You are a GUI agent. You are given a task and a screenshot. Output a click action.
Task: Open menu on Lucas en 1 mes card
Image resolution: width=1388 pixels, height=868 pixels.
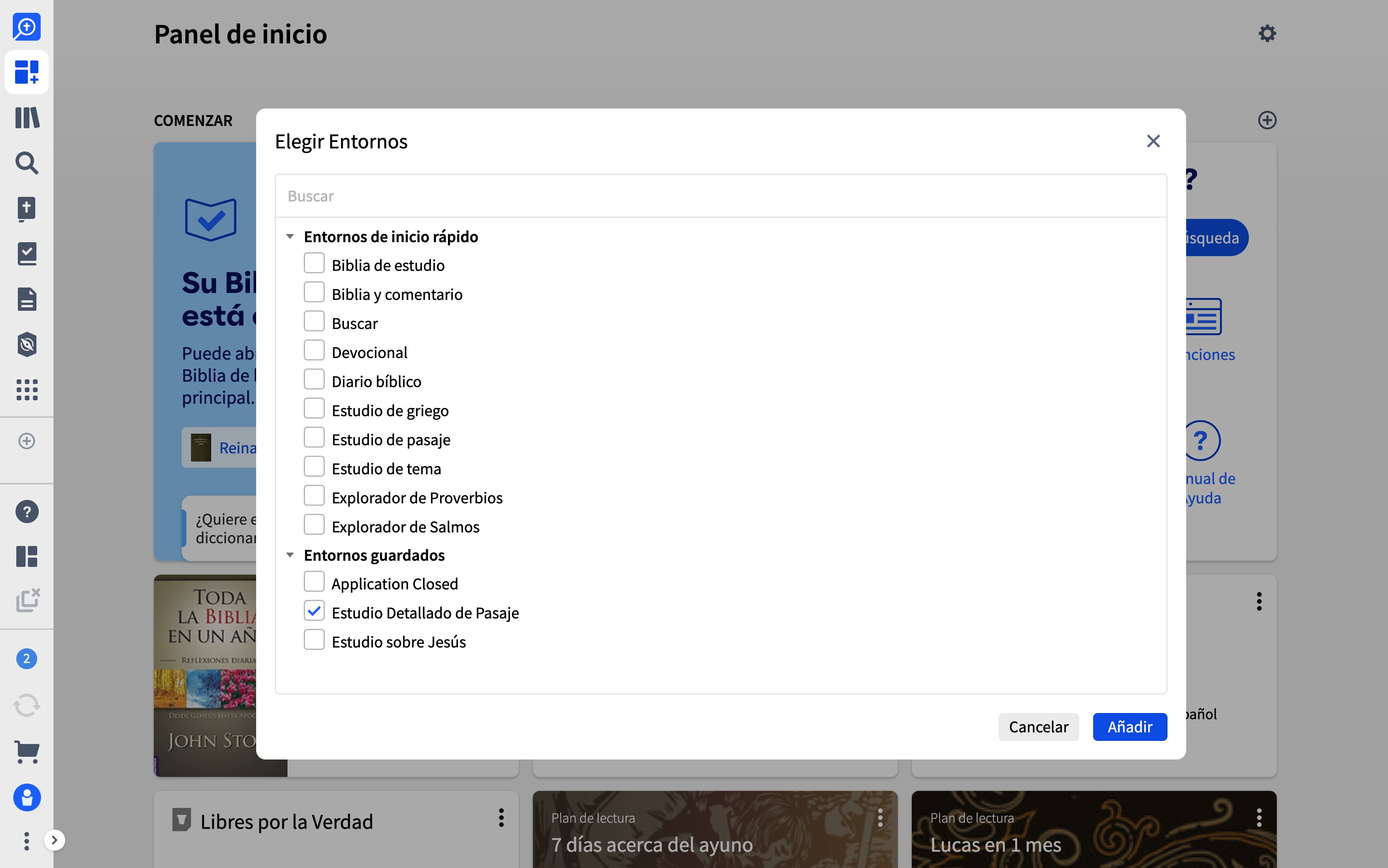pyautogui.click(x=1259, y=818)
